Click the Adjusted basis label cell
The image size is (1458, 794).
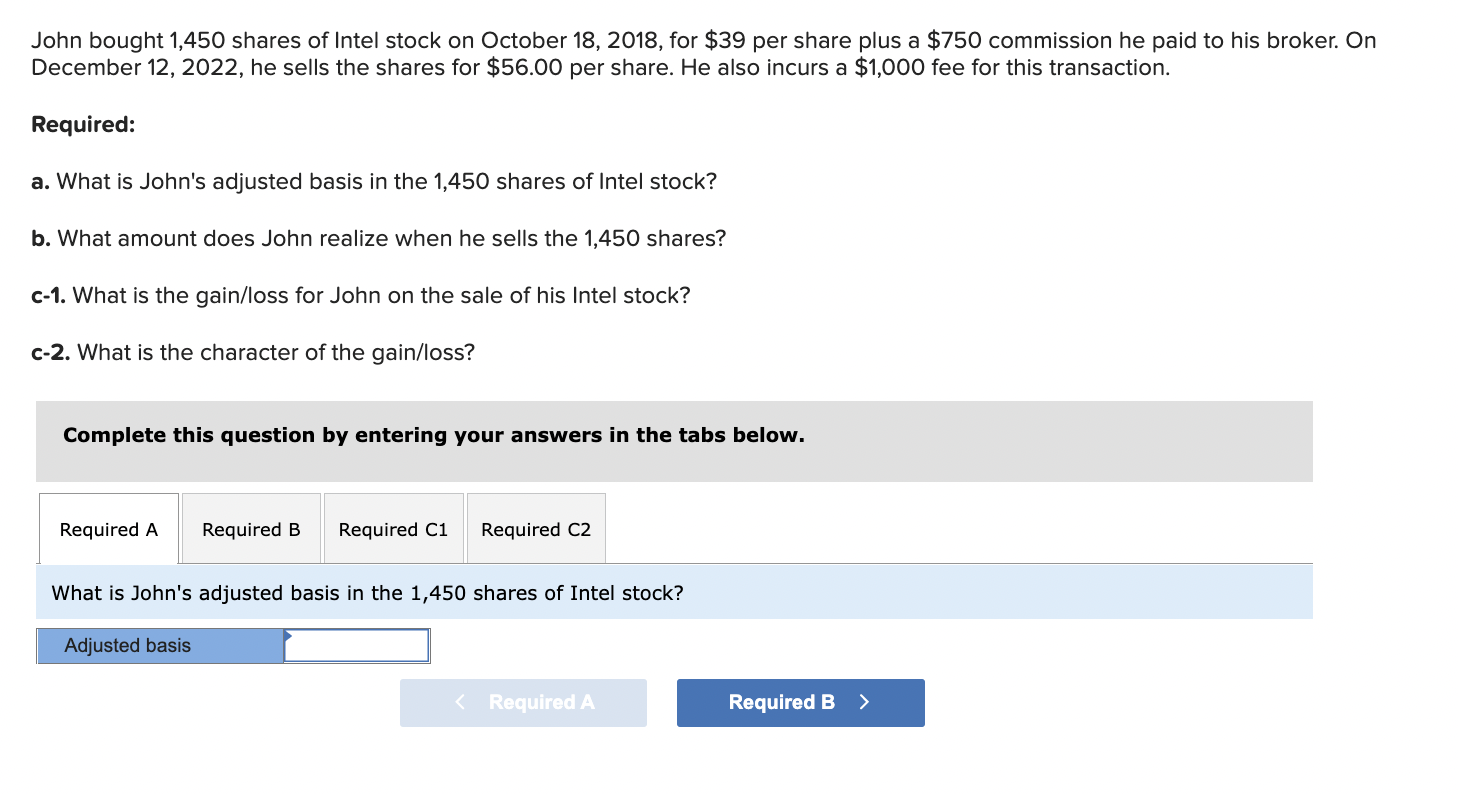pyautogui.click(x=160, y=646)
